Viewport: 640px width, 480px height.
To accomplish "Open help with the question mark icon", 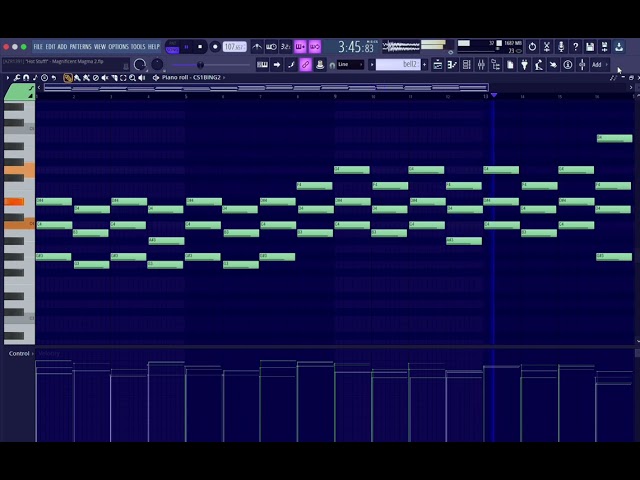I will [x=576, y=47].
